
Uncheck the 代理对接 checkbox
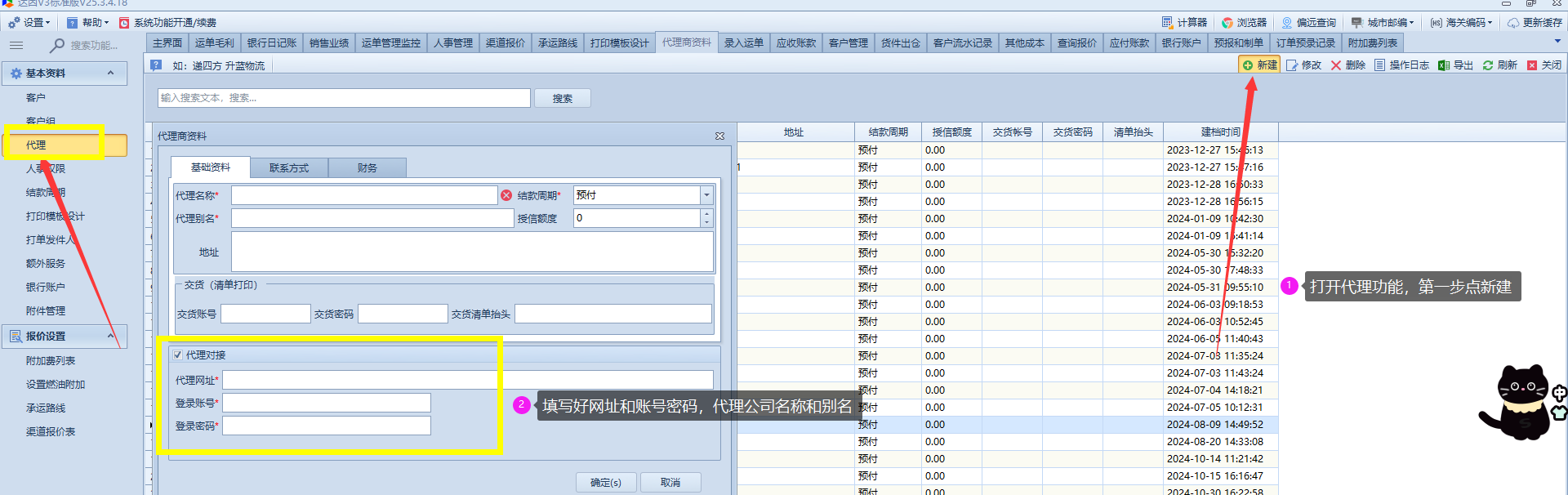tap(178, 355)
